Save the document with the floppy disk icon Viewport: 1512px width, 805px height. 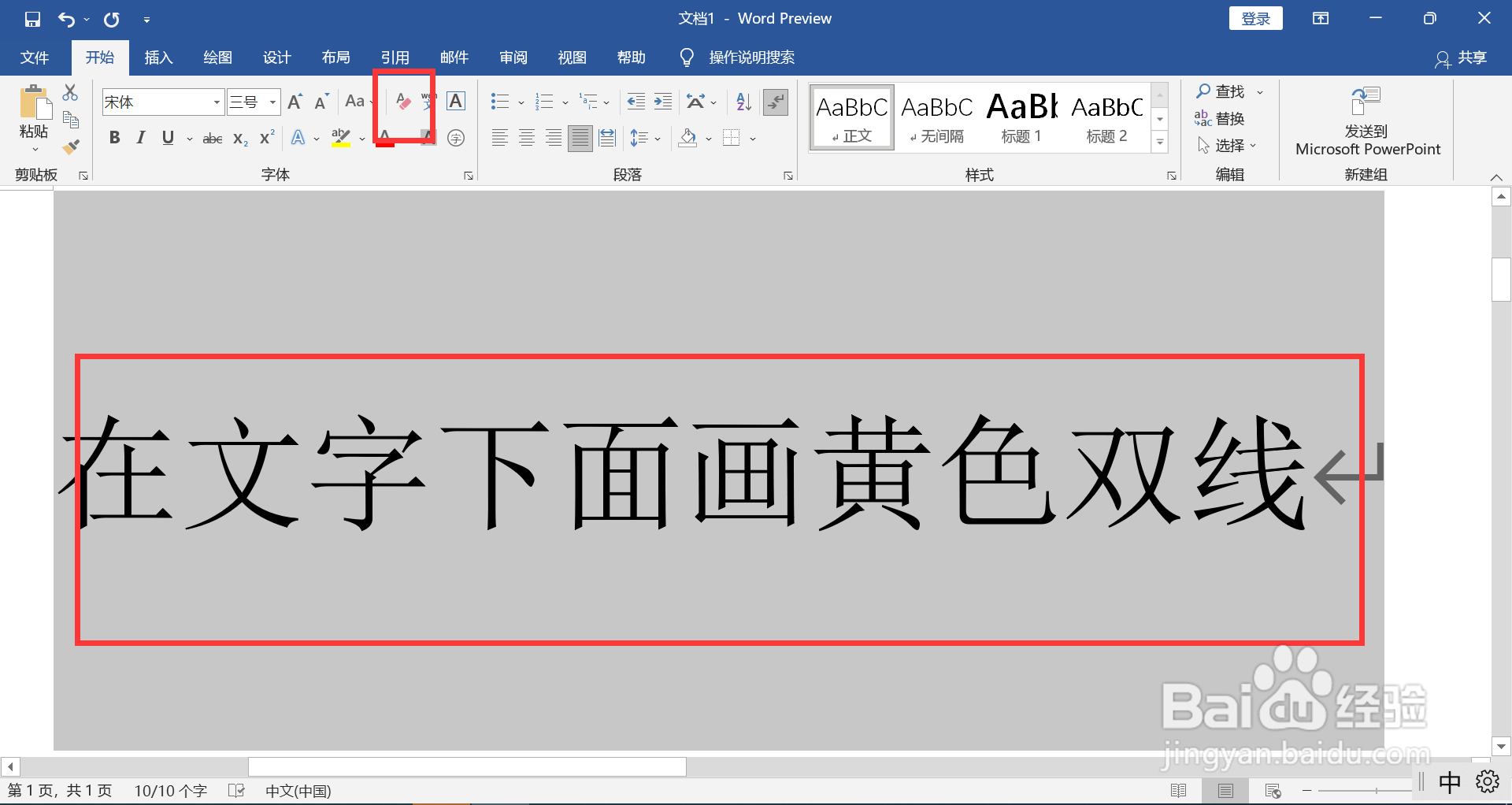click(x=32, y=19)
